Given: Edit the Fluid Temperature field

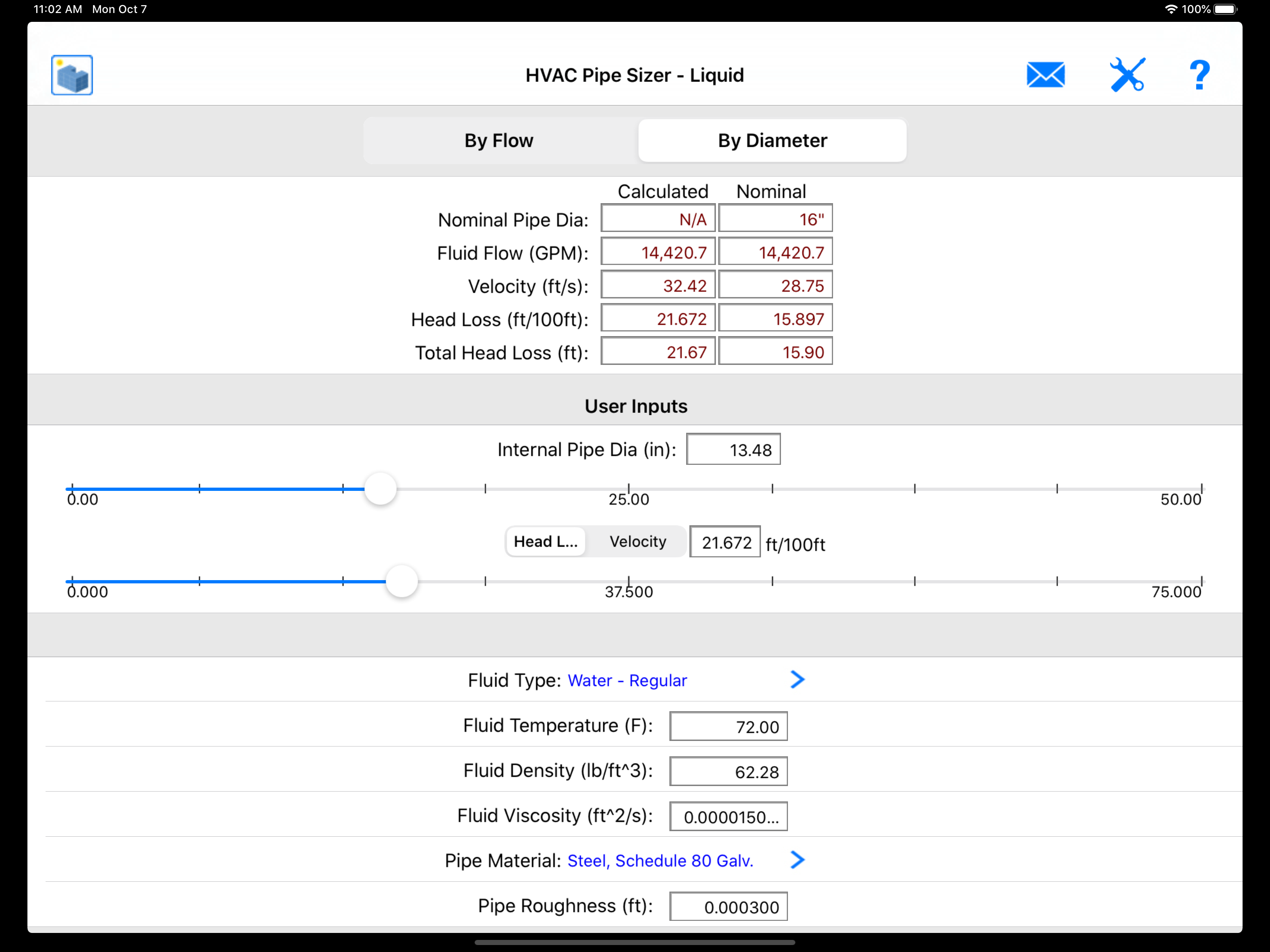Looking at the screenshot, I should click(728, 727).
